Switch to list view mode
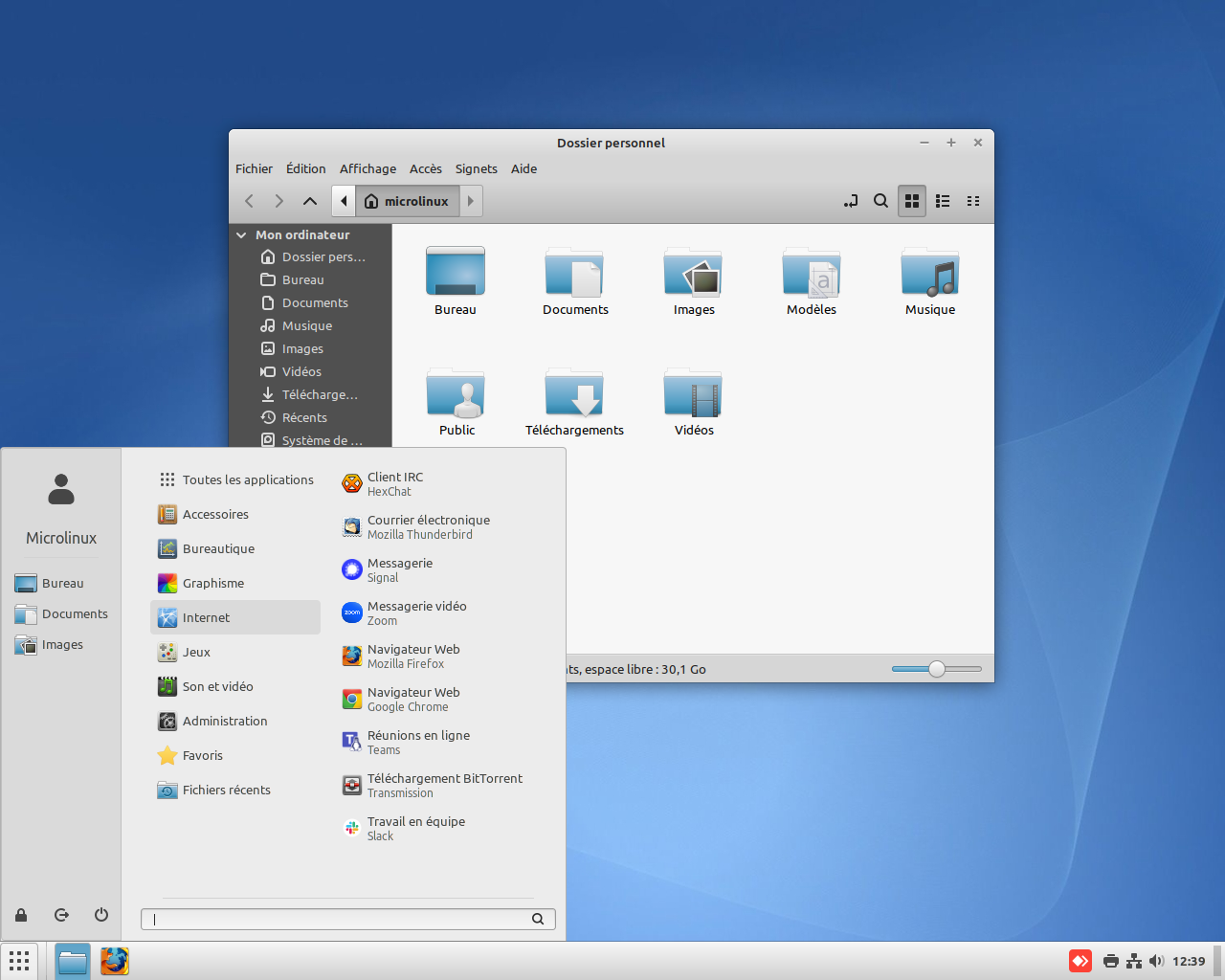Image resolution: width=1225 pixels, height=980 pixels. point(943,201)
